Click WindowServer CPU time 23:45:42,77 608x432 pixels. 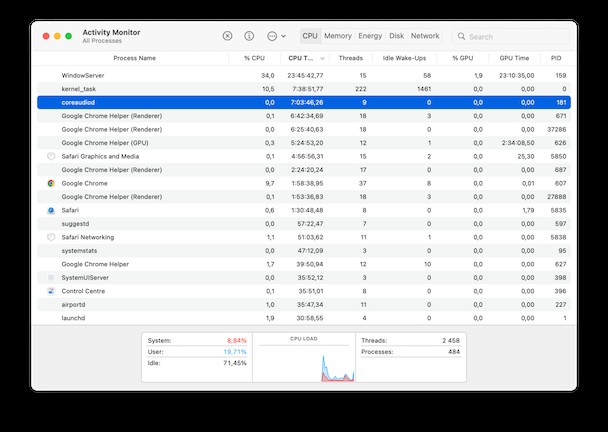click(x=305, y=76)
